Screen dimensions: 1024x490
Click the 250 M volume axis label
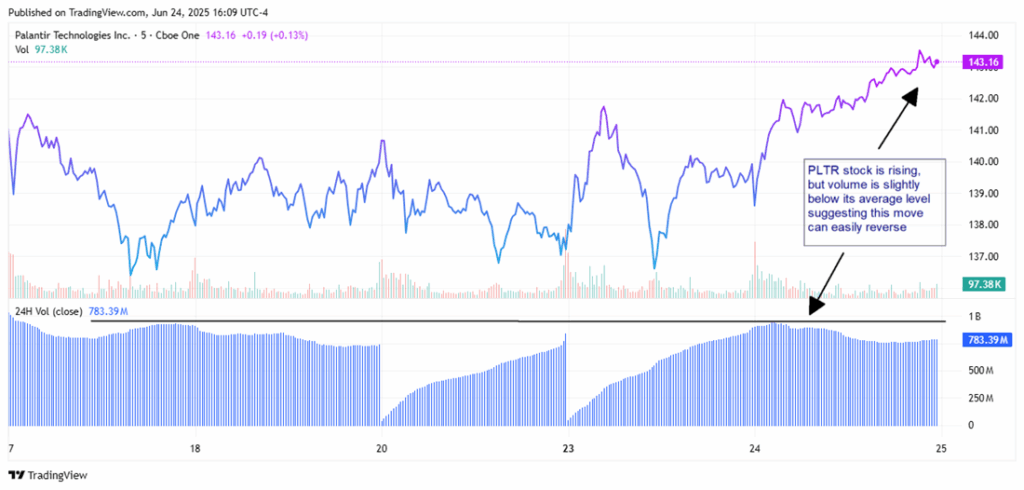981,398
